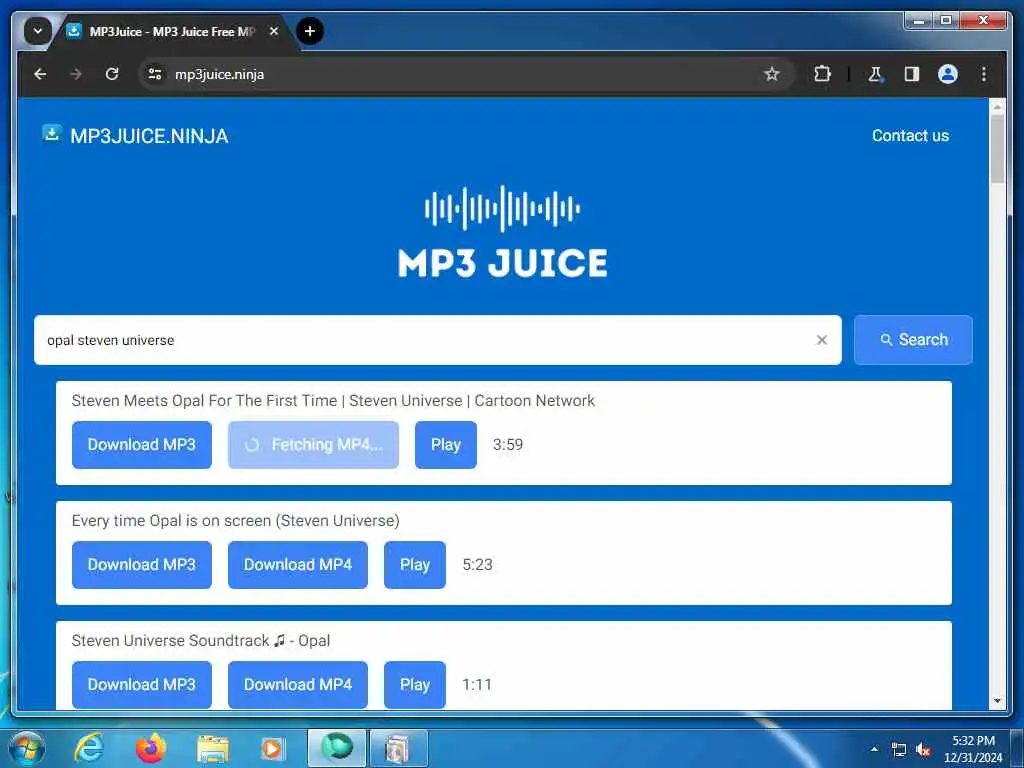Viewport: 1024px width, 768px height.
Task: Open the Extensions puzzle icon
Action: [x=822, y=74]
